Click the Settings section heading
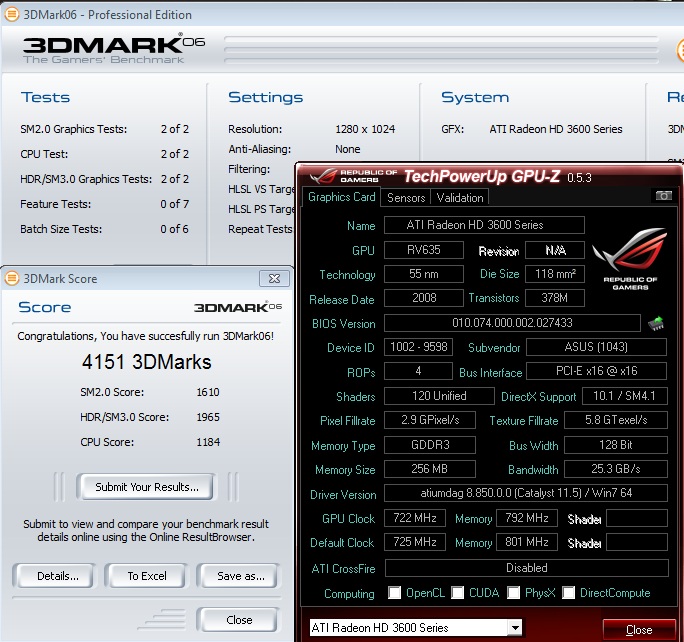 point(265,97)
